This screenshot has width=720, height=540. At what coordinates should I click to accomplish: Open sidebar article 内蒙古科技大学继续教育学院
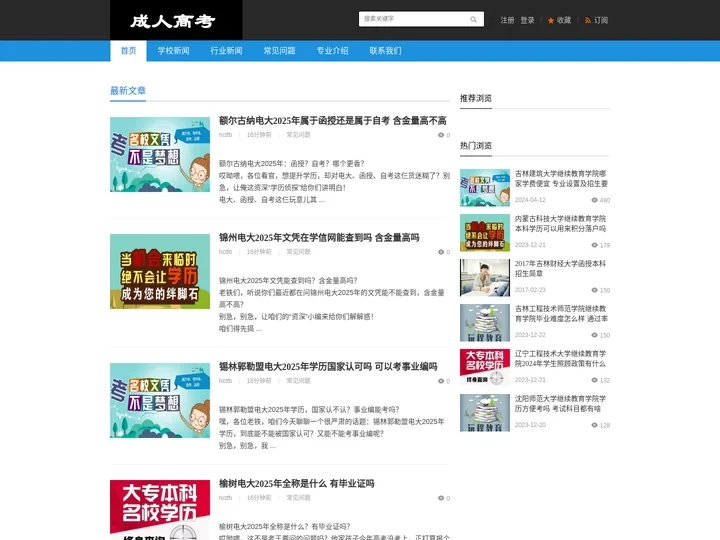click(x=560, y=224)
